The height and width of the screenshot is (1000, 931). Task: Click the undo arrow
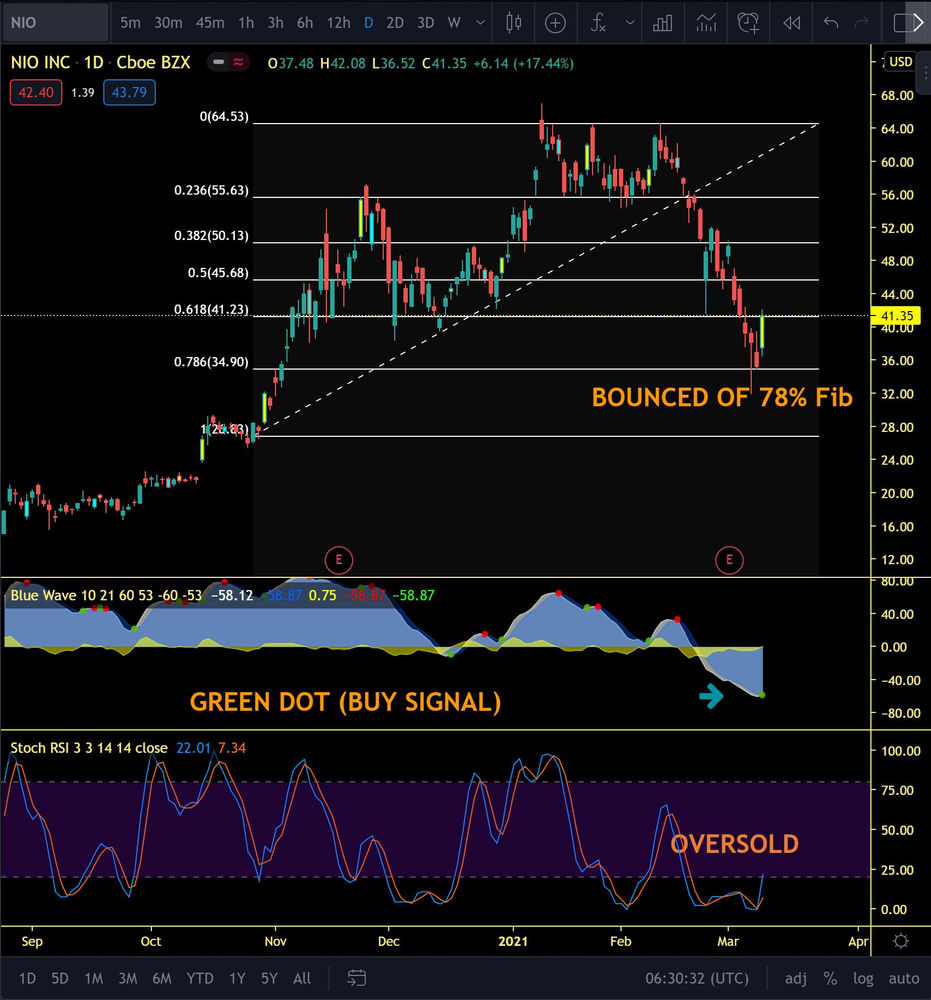[830, 23]
